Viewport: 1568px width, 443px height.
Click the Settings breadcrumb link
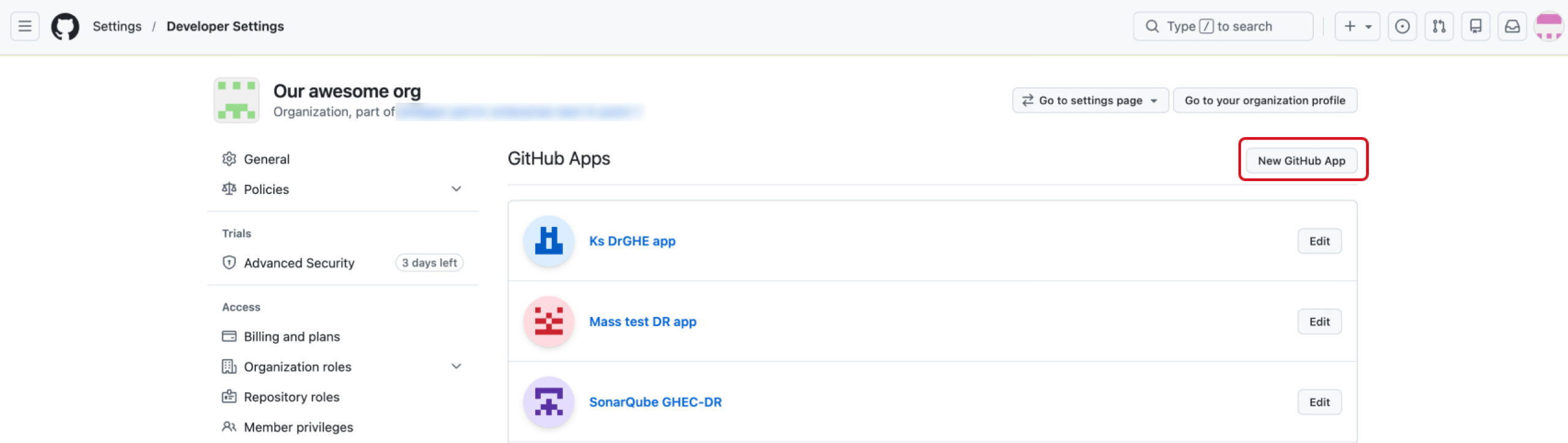pos(117,26)
